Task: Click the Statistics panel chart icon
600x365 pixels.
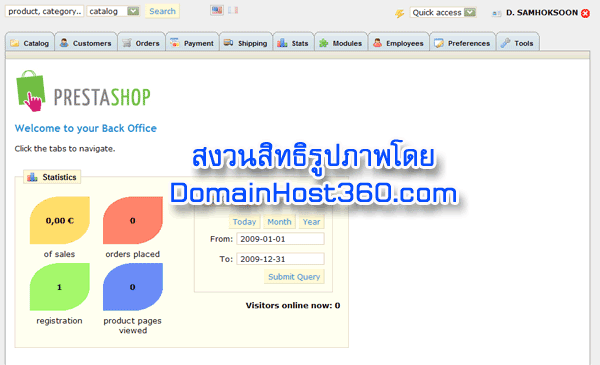Action: click(33, 177)
